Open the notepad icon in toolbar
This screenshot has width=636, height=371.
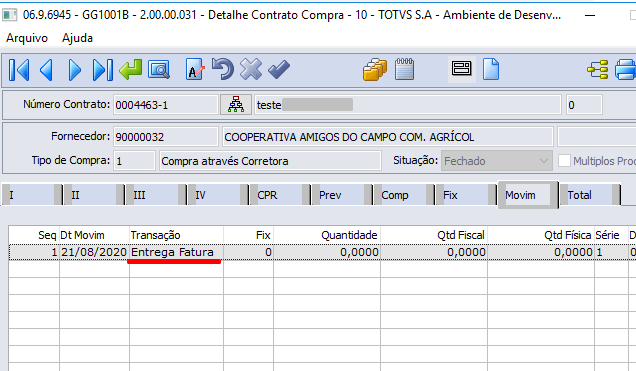pos(404,69)
